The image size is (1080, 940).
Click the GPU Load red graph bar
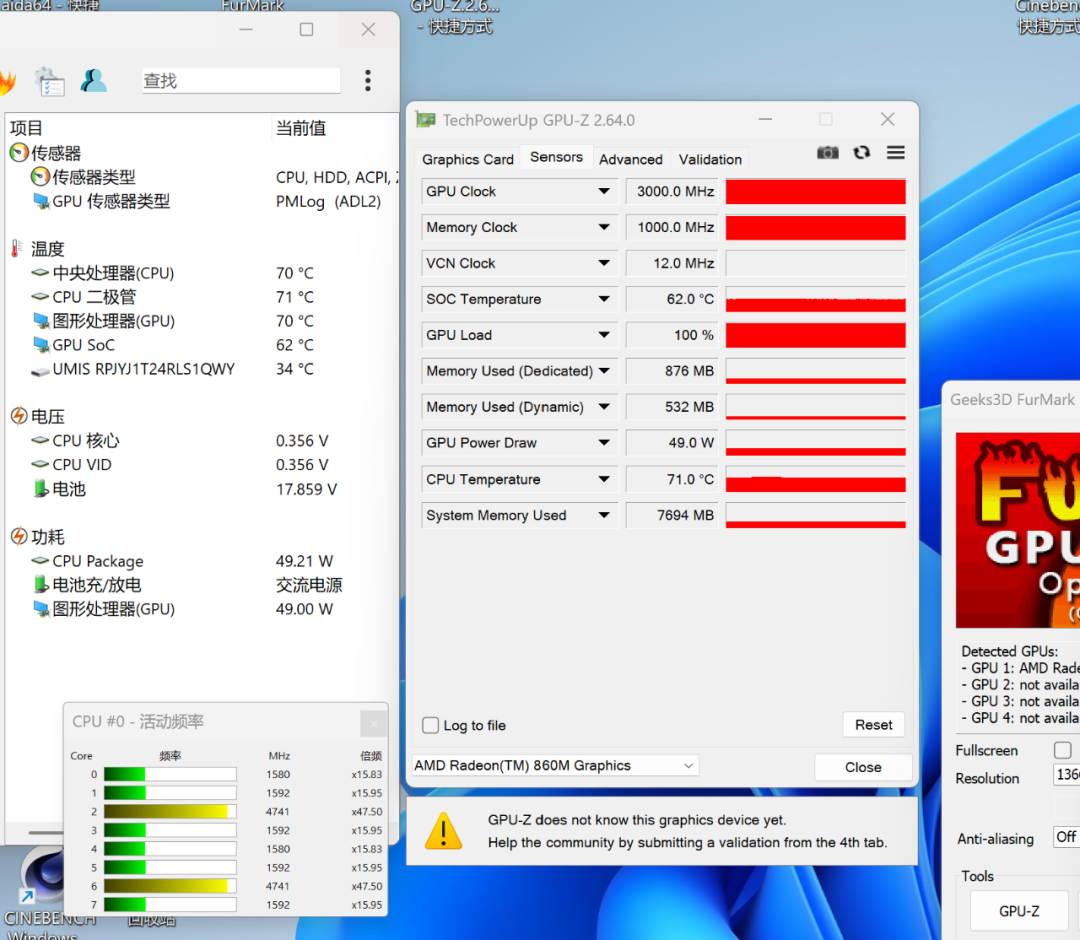pos(816,335)
